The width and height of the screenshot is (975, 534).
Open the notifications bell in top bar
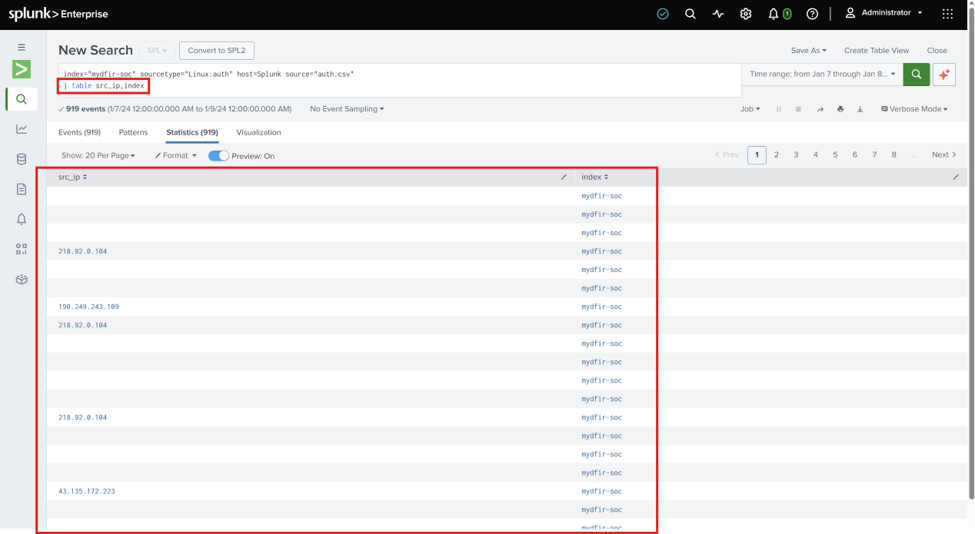[x=773, y=14]
